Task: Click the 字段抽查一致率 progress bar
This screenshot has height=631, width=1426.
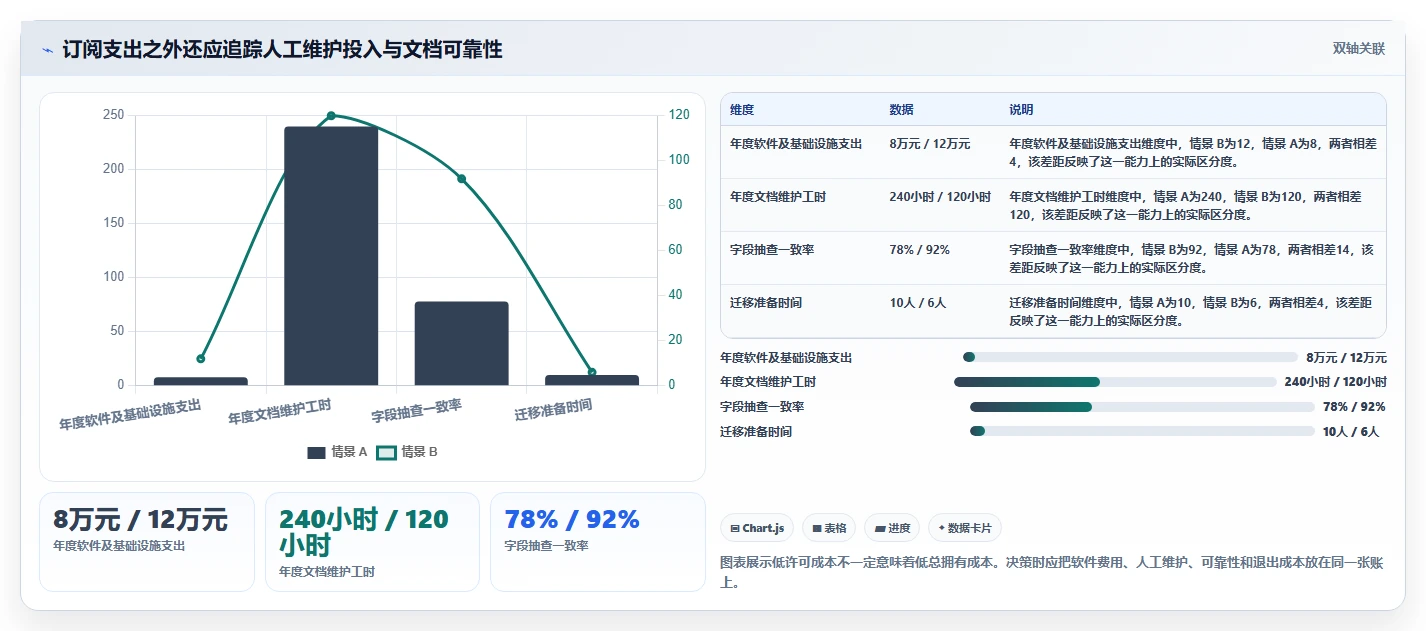Action: (x=1142, y=407)
